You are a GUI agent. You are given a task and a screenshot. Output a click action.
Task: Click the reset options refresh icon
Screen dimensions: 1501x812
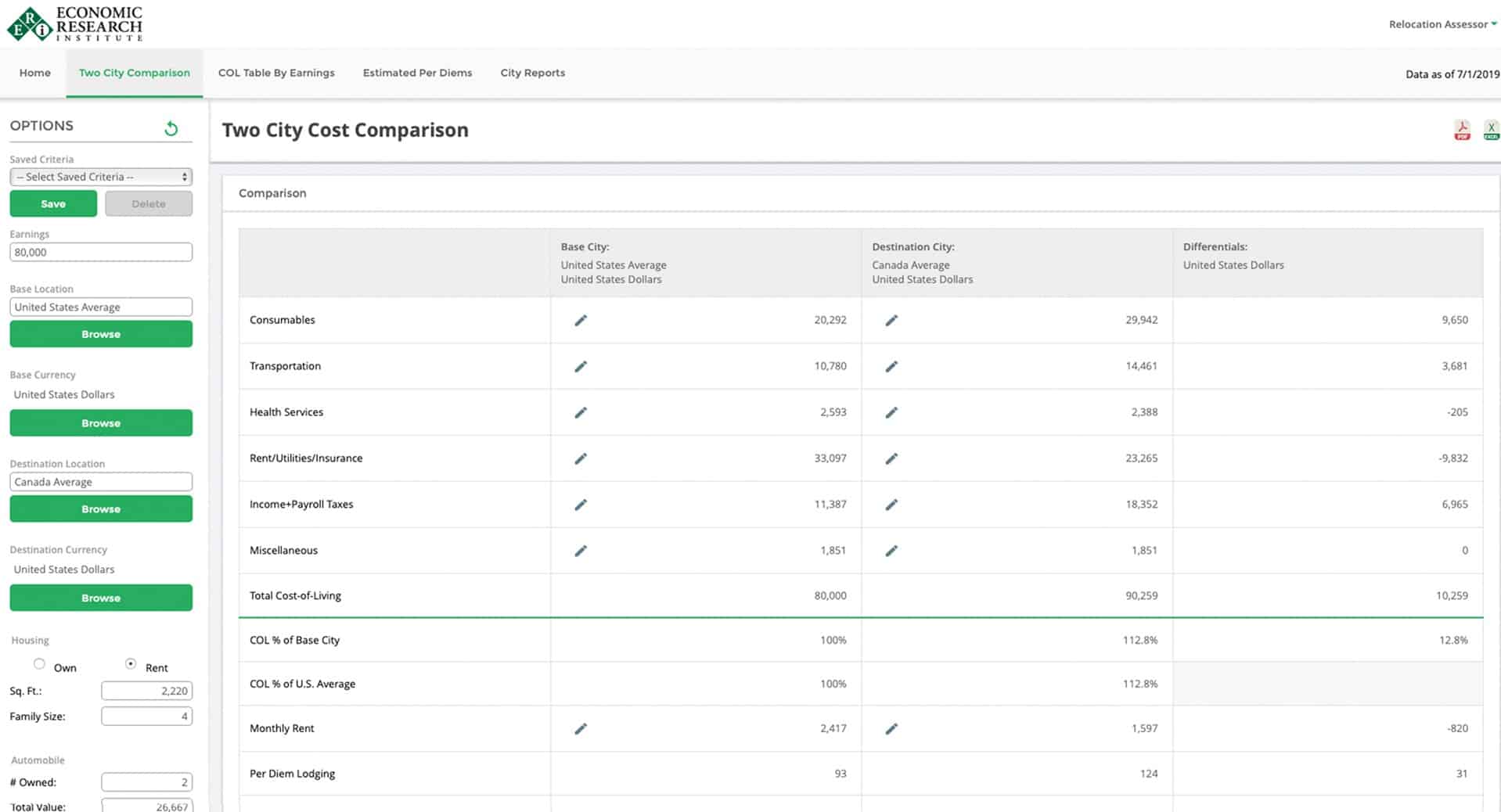(171, 128)
